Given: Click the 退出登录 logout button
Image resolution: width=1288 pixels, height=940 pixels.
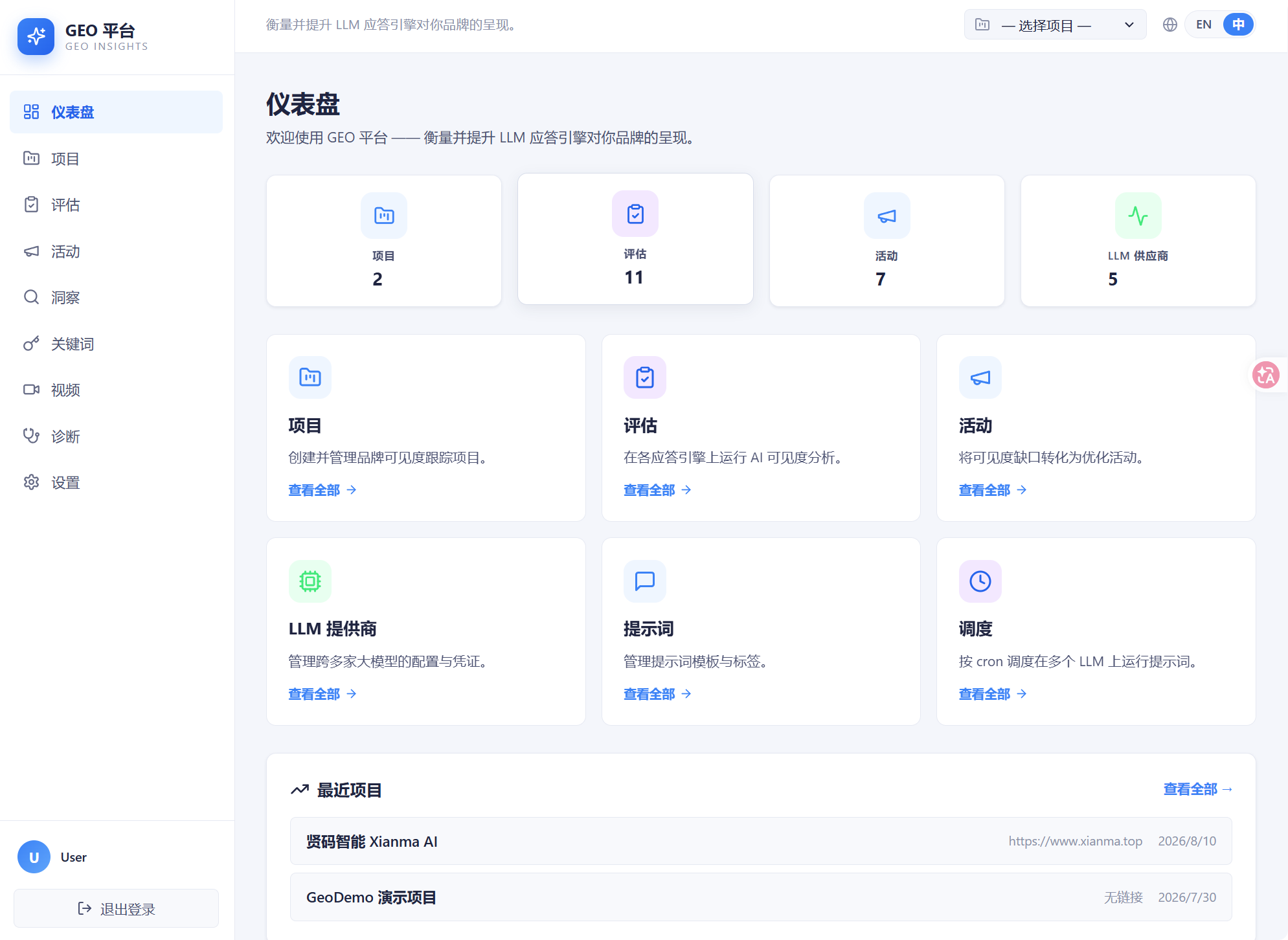Looking at the screenshot, I should pos(116,908).
